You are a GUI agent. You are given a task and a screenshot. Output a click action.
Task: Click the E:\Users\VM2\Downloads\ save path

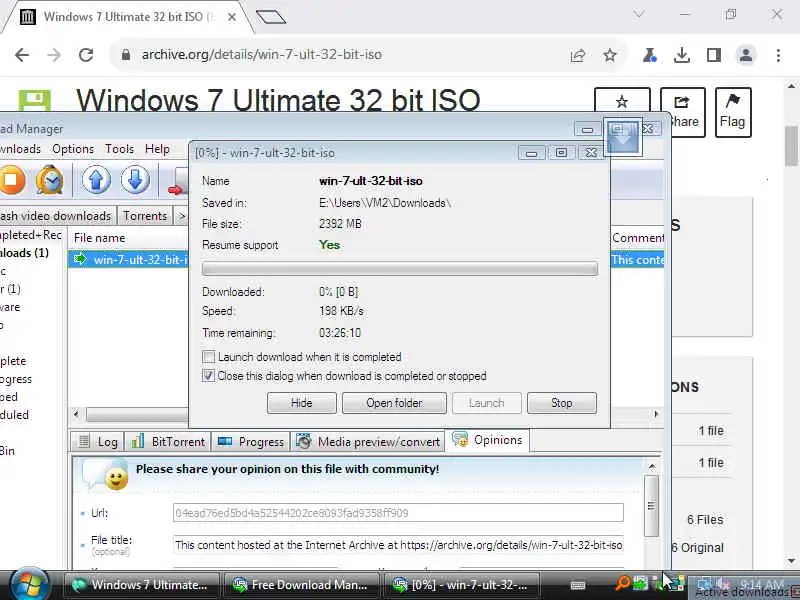[x=385, y=203]
